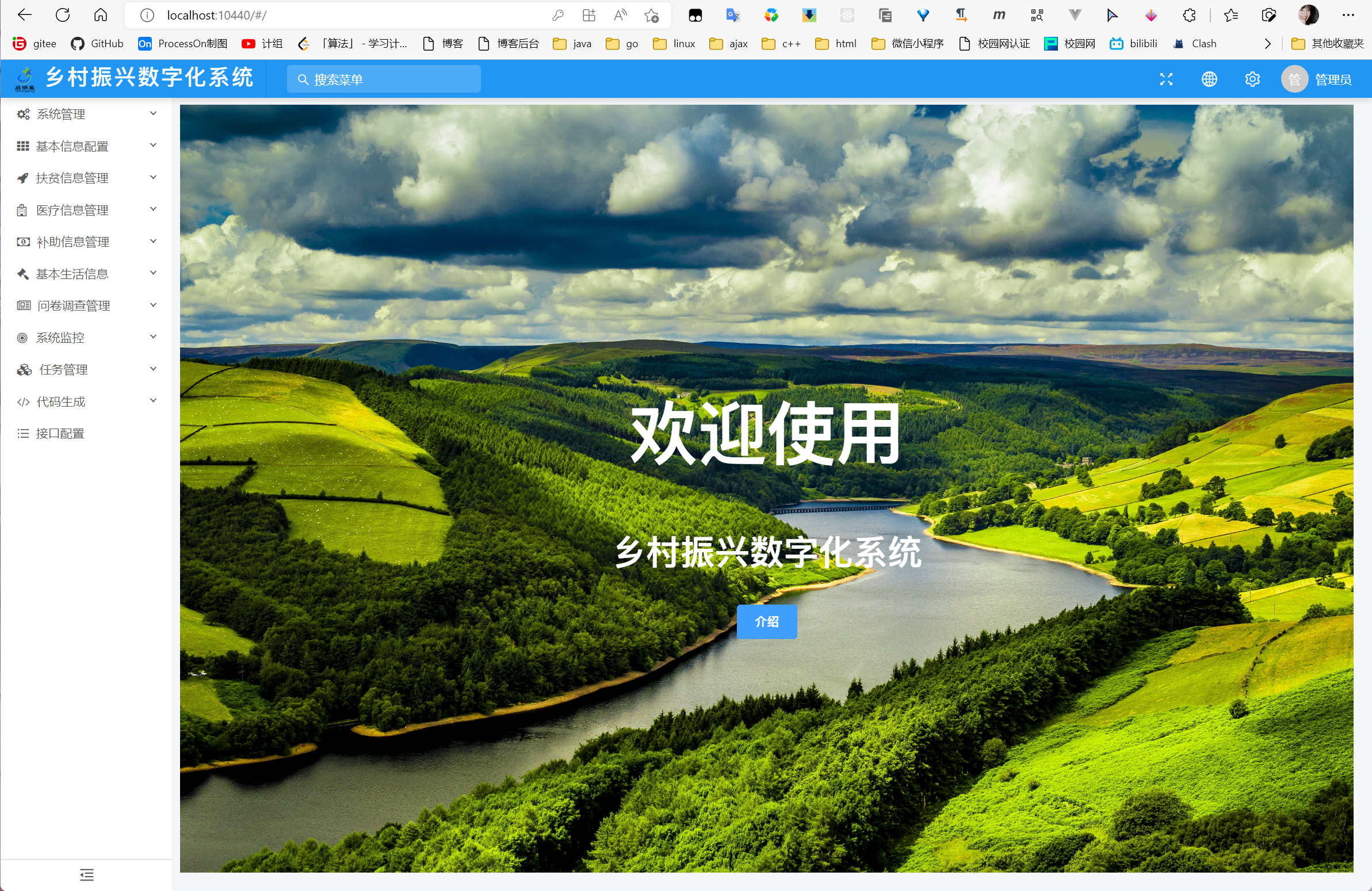
Task: Open the language globe icon
Action: coord(1209,79)
